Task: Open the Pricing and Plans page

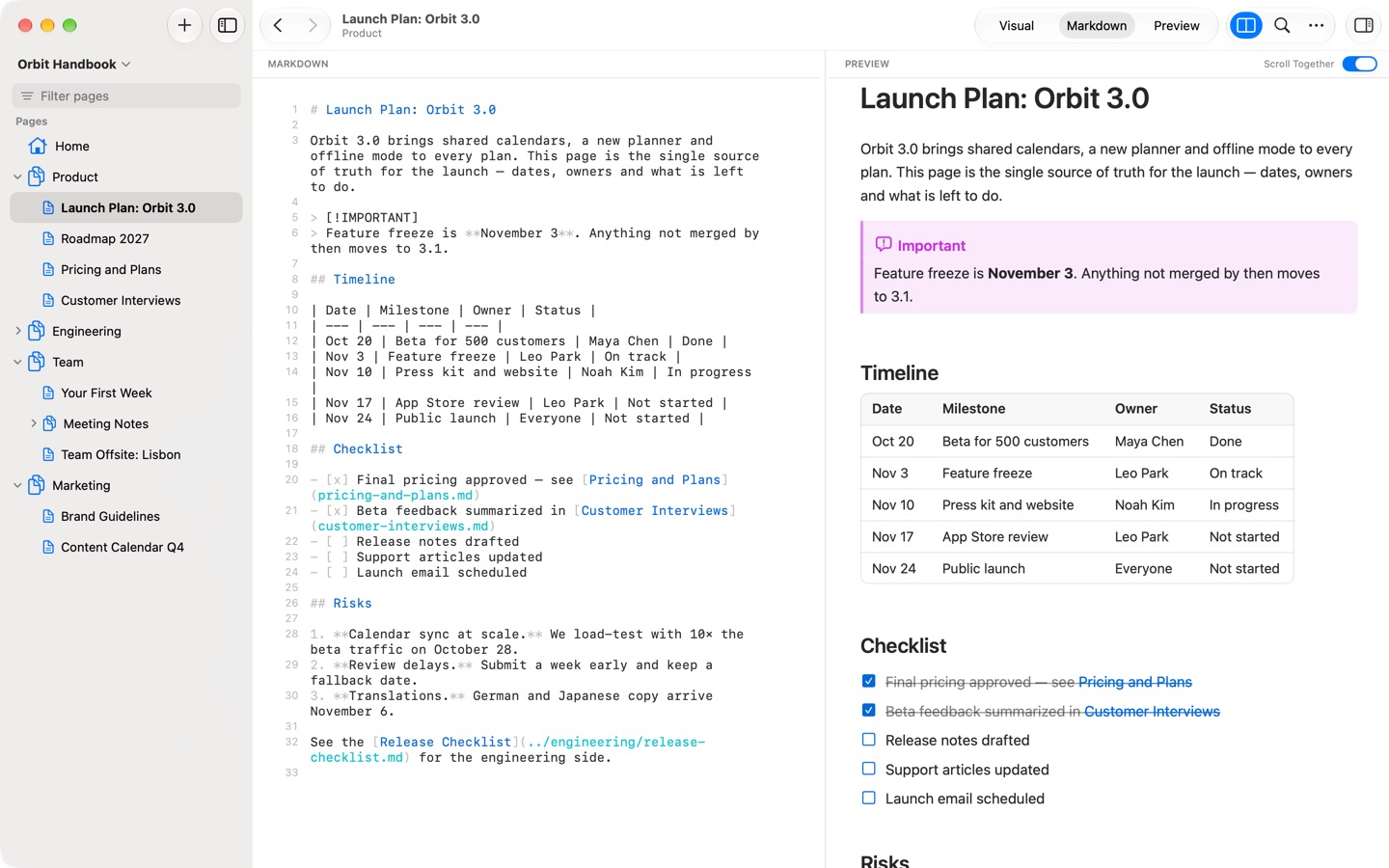Action: point(126,269)
